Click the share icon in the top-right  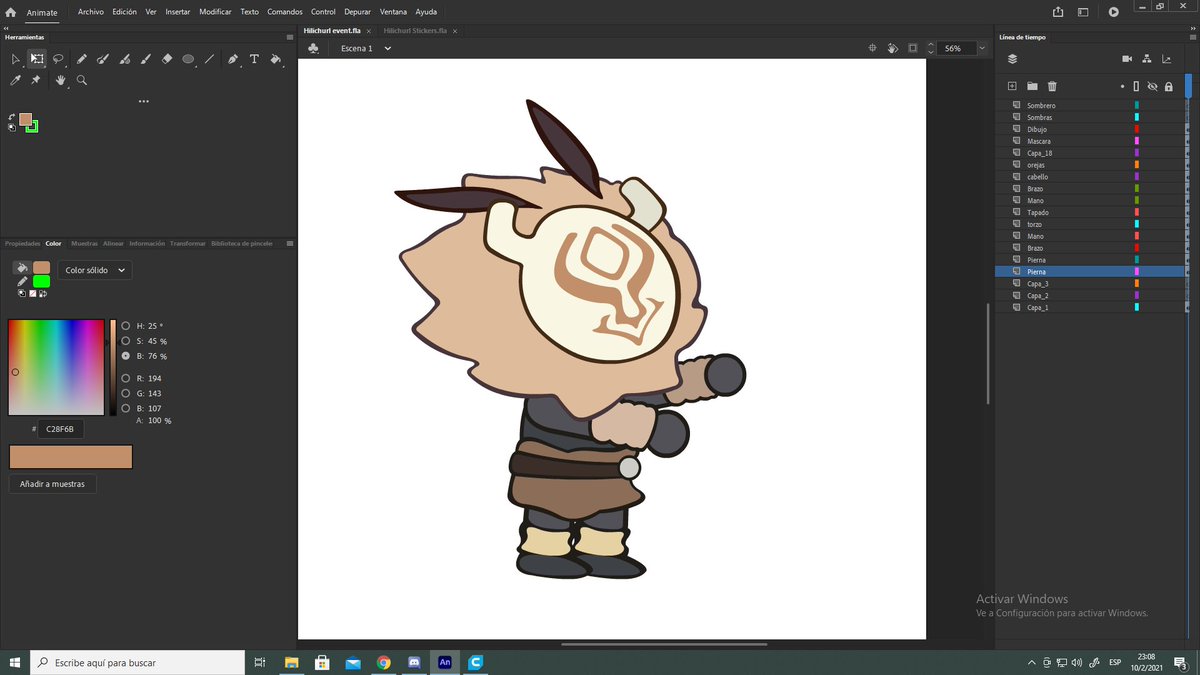[x=1058, y=12]
